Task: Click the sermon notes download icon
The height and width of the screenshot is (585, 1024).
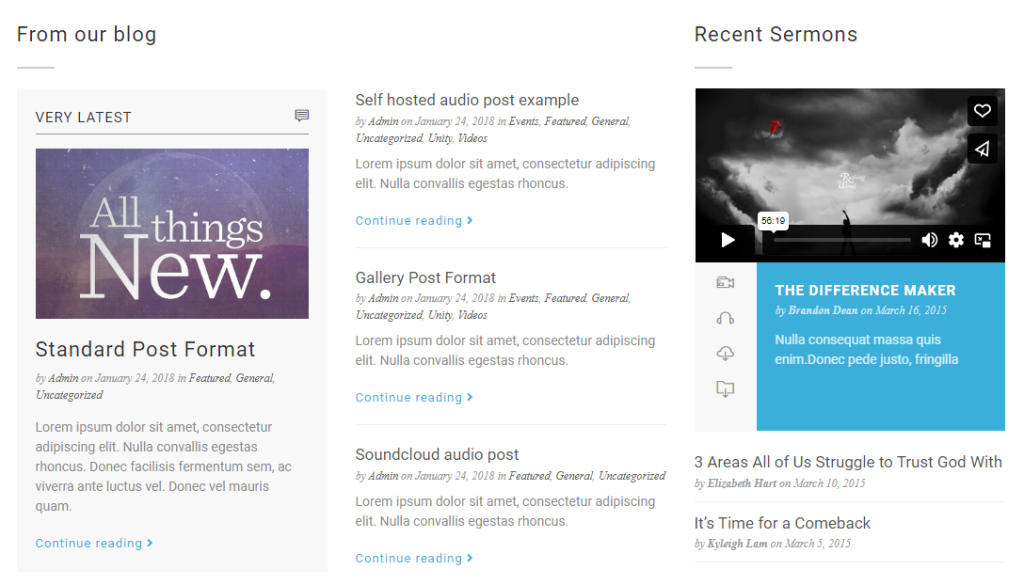Action: tap(725, 389)
